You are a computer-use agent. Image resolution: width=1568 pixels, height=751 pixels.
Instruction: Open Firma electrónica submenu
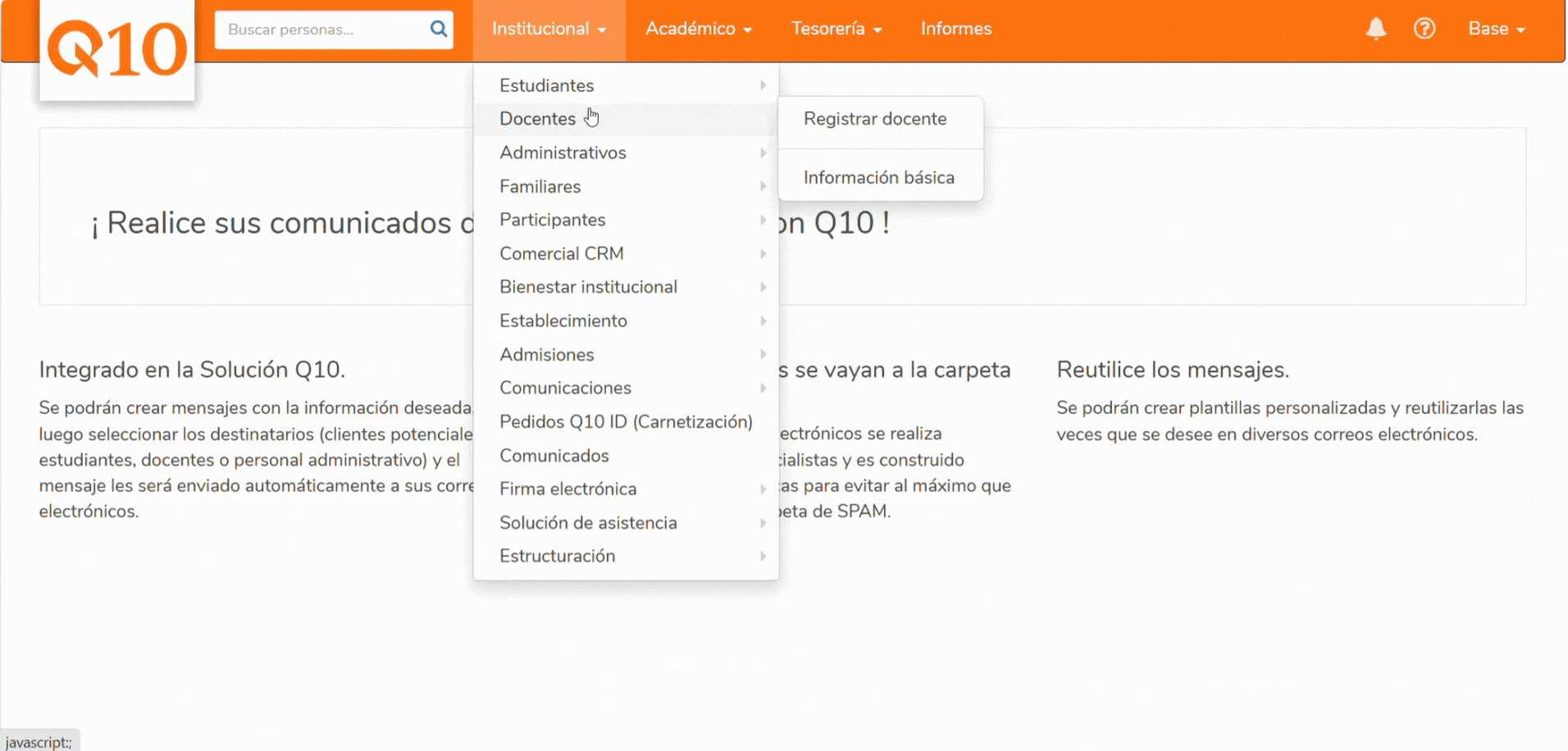[x=626, y=489]
